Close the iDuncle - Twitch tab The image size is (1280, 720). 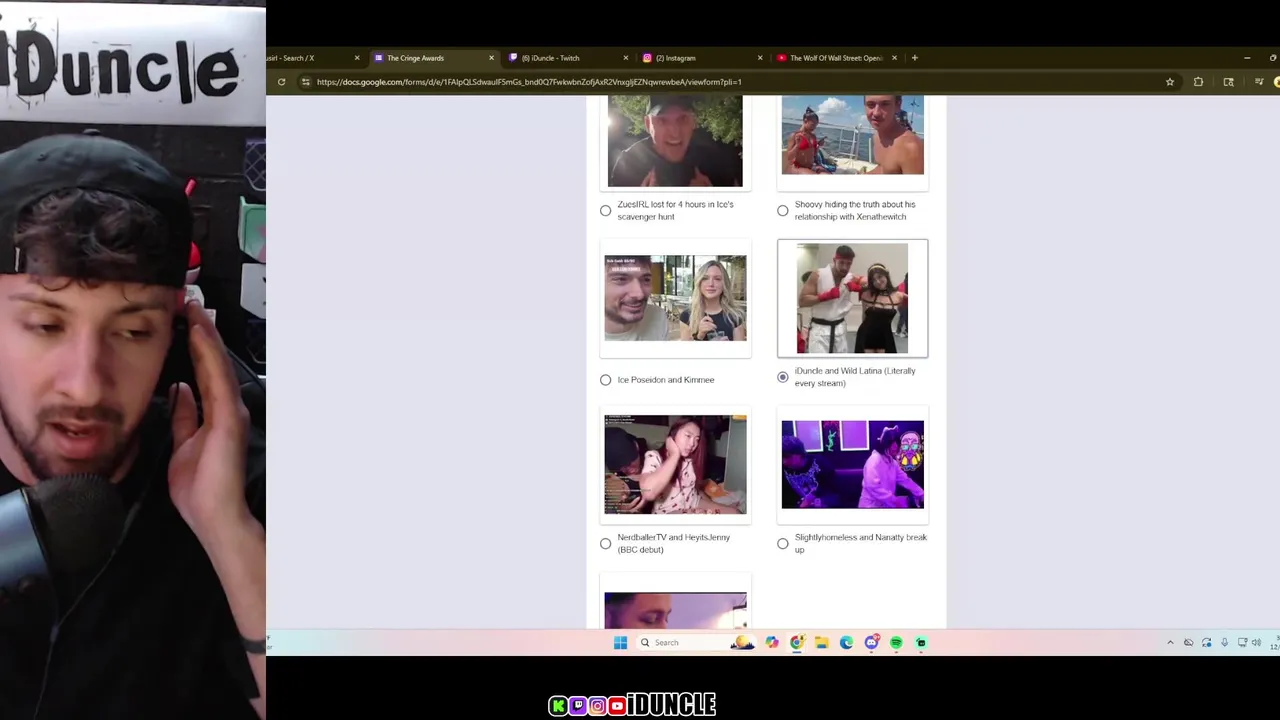point(626,58)
